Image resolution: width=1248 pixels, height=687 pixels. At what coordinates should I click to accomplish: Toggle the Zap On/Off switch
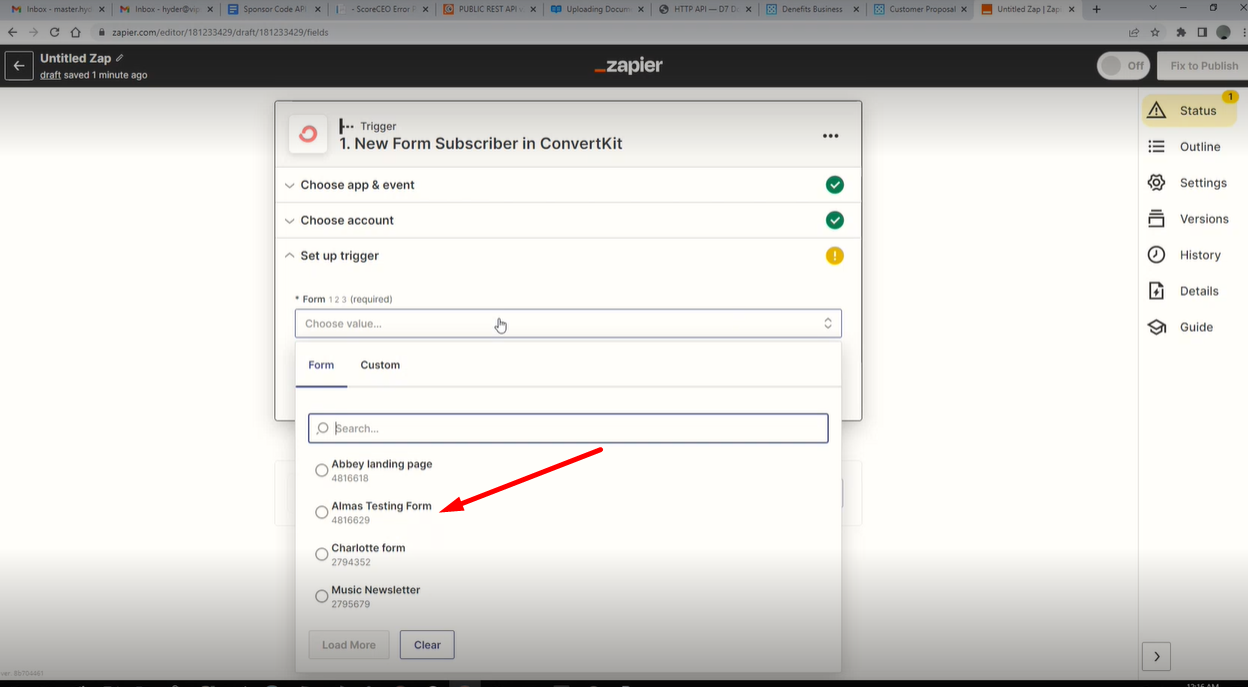point(1124,66)
